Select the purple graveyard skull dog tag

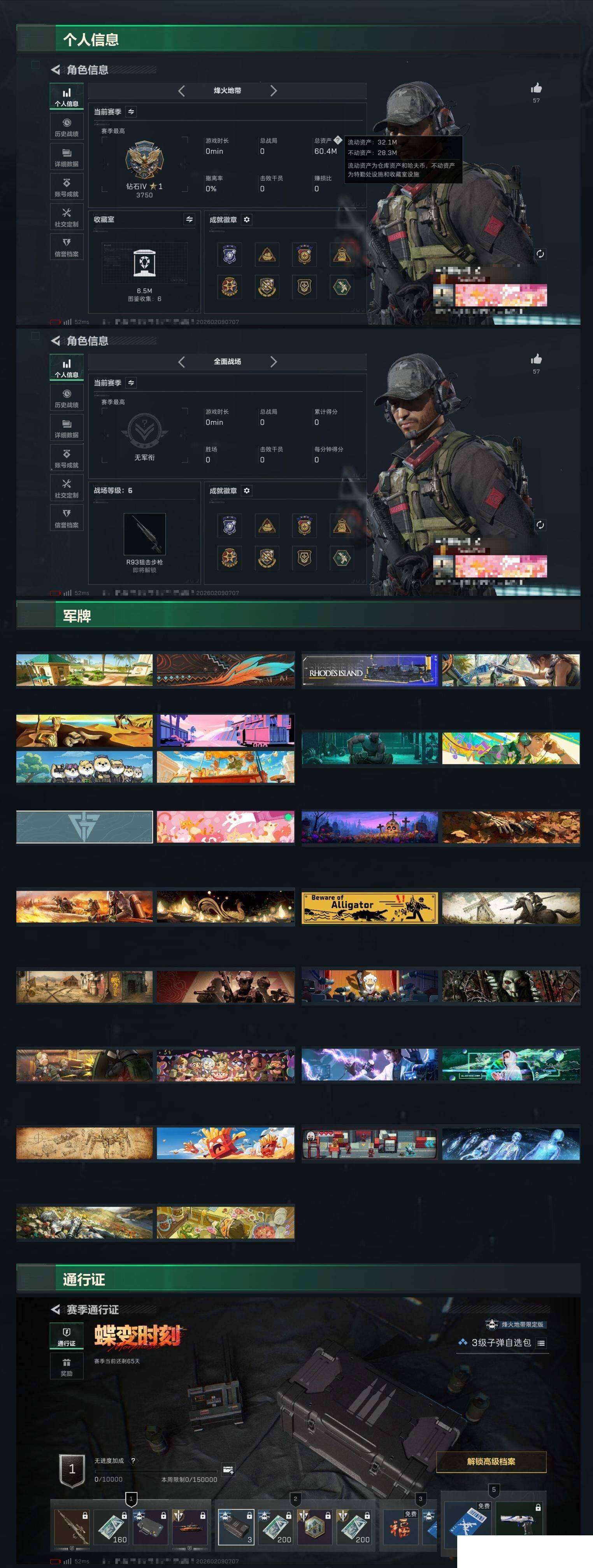(370, 827)
